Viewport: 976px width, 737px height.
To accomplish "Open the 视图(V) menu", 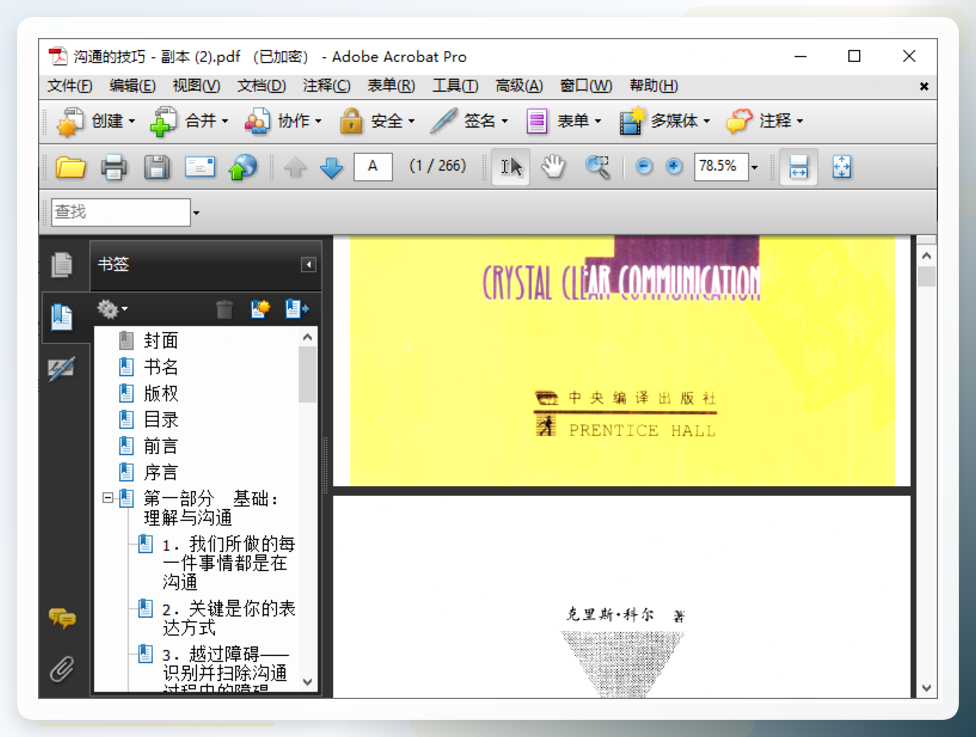I will pos(196,86).
